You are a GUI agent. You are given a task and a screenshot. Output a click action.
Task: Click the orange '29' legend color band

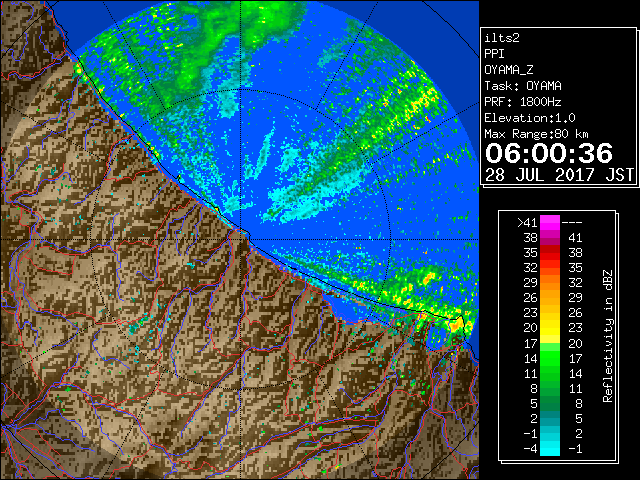550,283
